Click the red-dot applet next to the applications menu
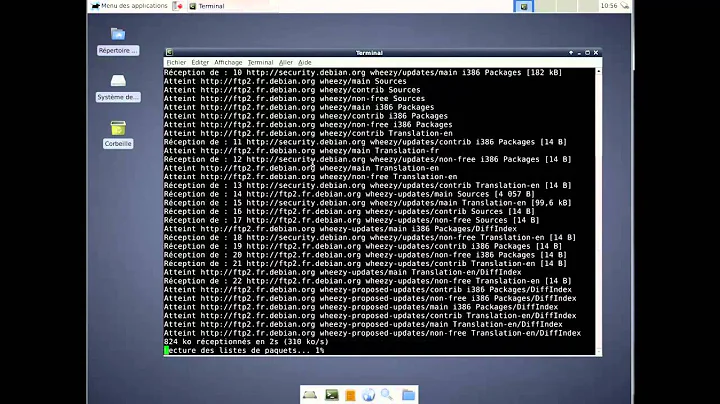The height and width of the screenshot is (404, 720). coord(178,6)
